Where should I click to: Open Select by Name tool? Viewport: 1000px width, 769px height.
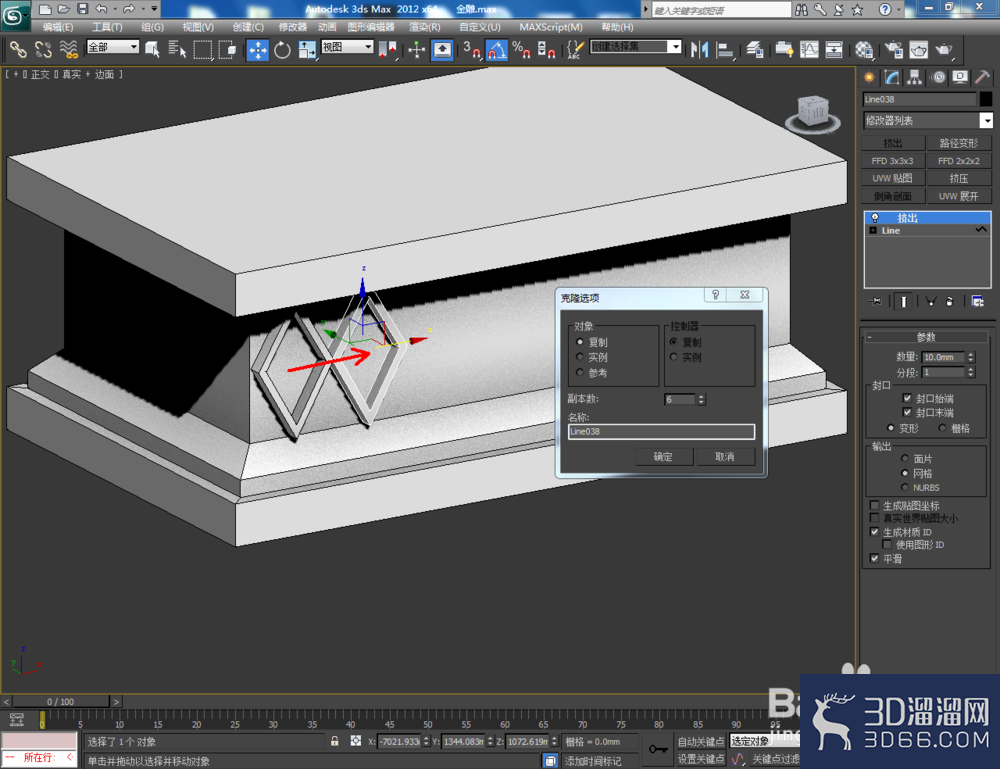click(x=177, y=50)
